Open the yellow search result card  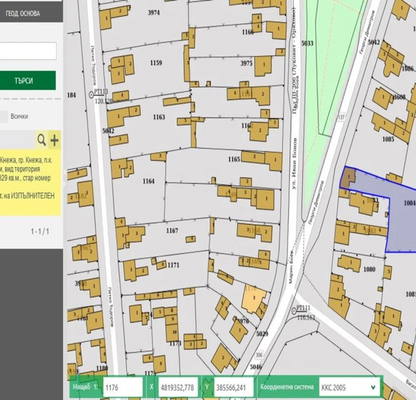[x=30, y=173]
